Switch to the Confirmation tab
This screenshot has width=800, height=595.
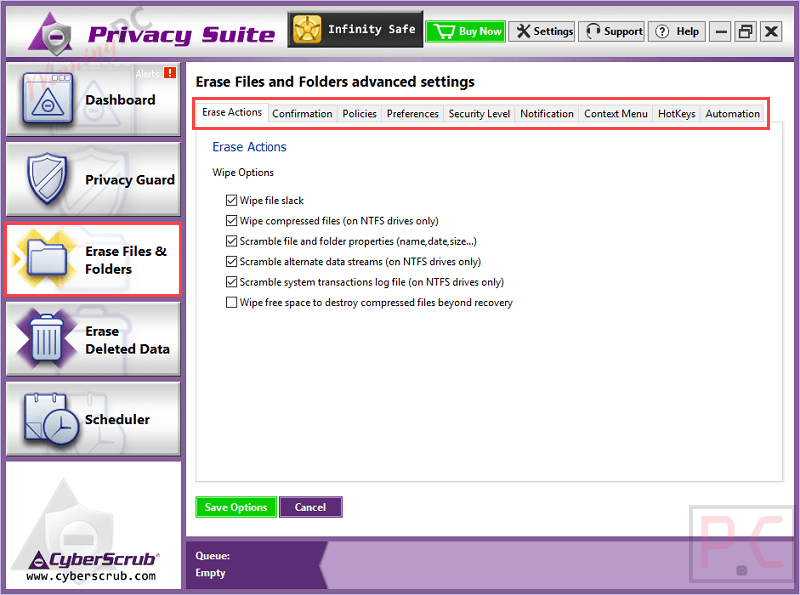(302, 113)
